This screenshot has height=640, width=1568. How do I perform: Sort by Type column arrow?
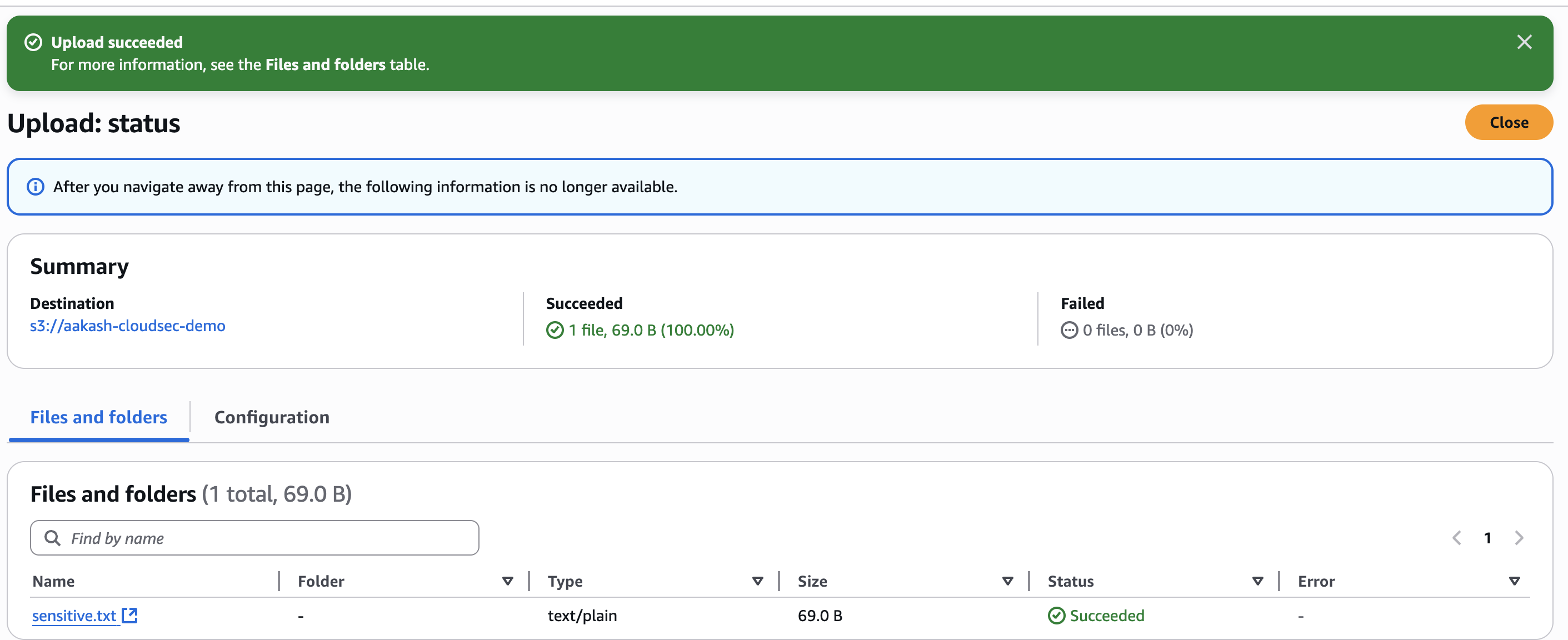point(757,581)
